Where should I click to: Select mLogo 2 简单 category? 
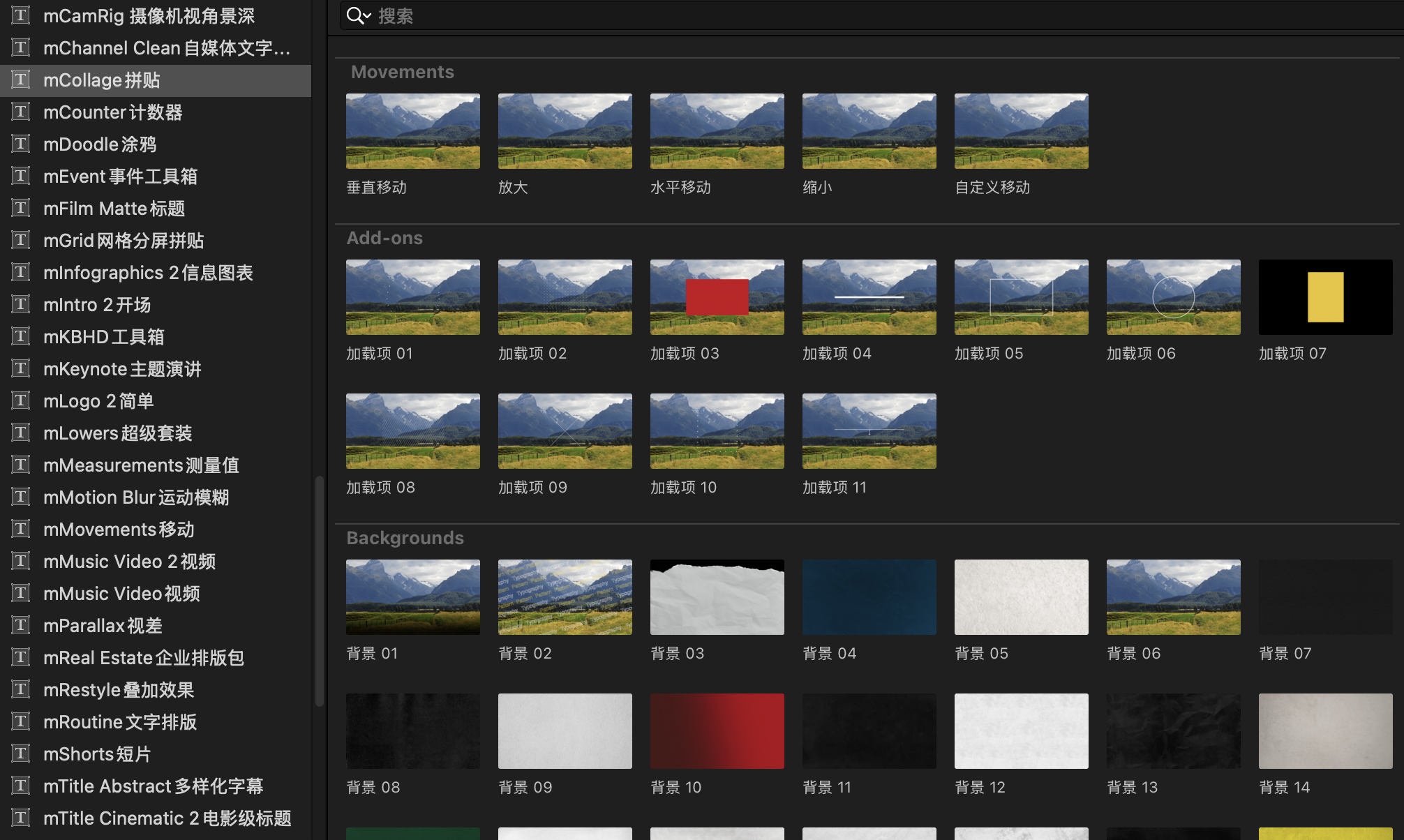[156, 401]
